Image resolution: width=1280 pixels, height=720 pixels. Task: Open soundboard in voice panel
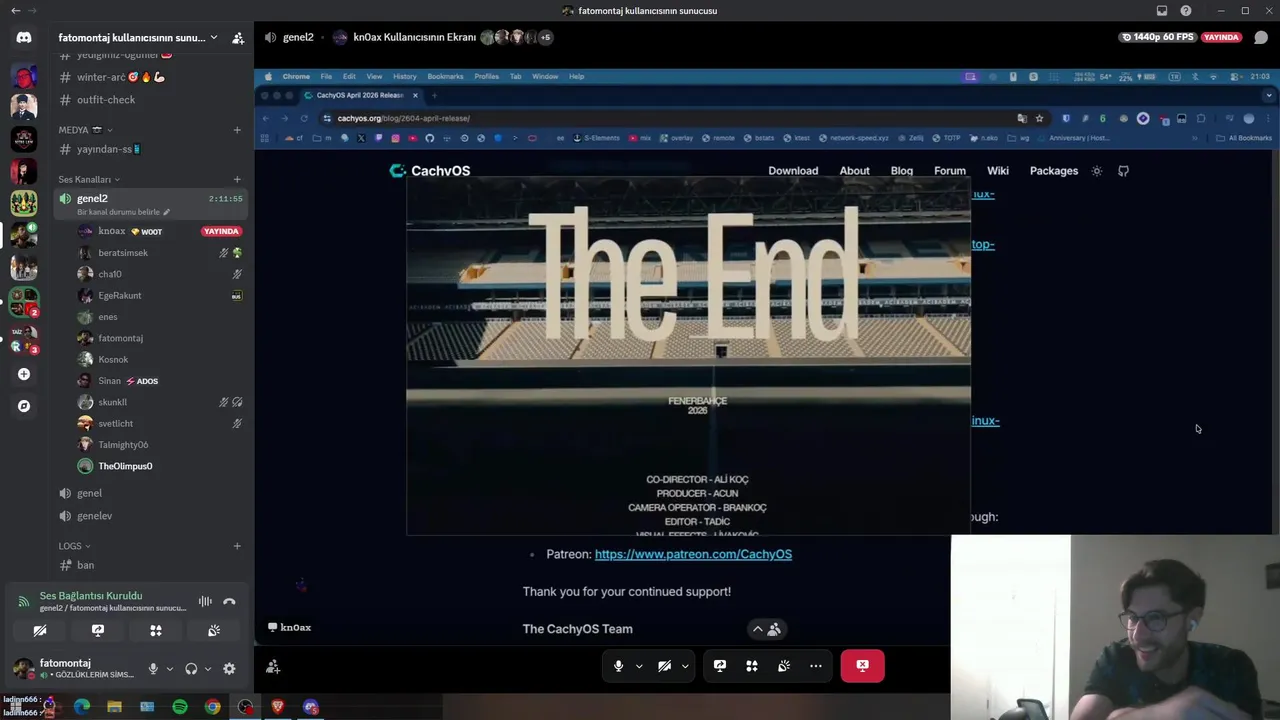[x=214, y=631]
